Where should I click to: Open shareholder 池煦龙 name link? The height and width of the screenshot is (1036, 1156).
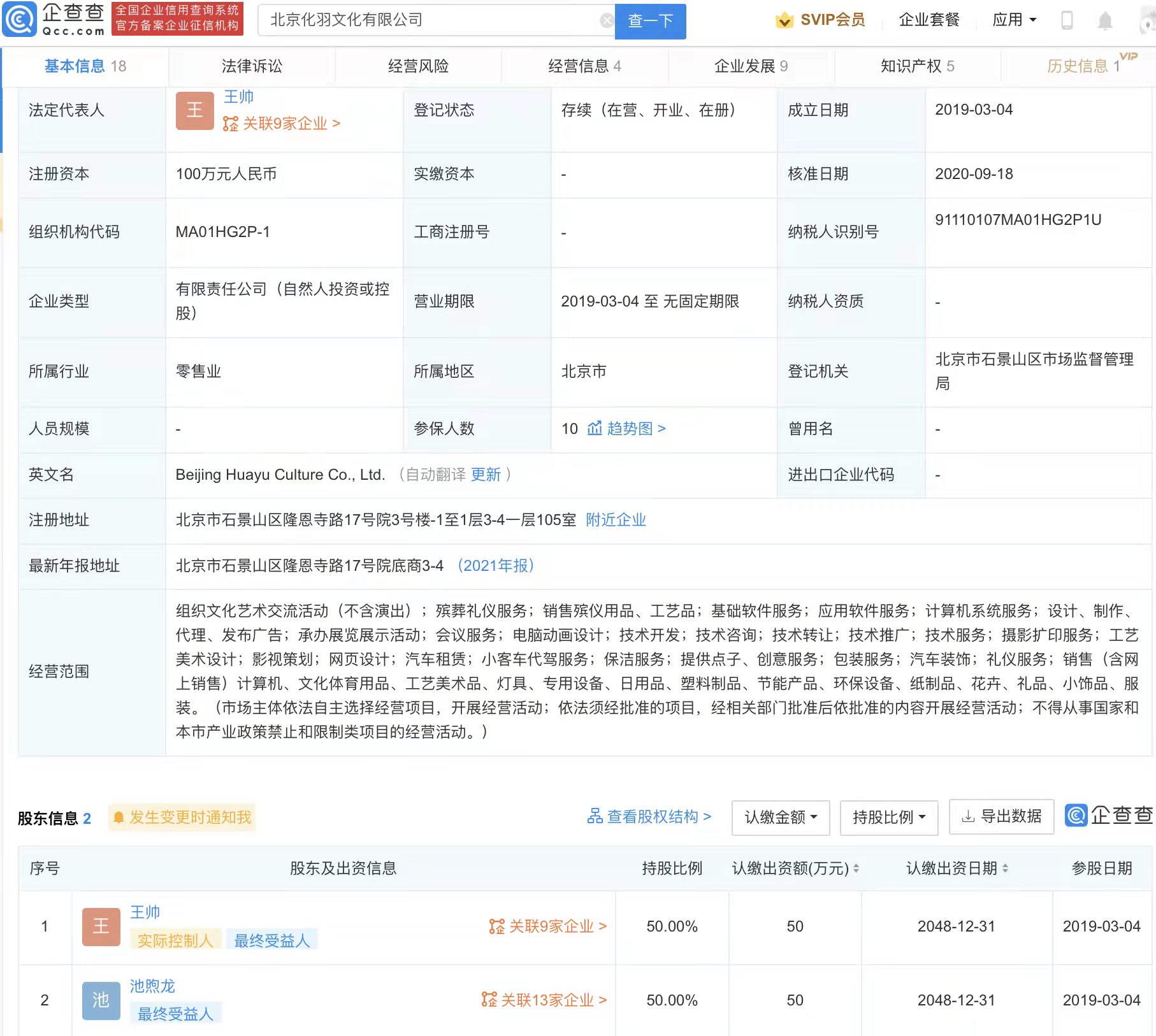pyautogui.click(x=152, y=986)
